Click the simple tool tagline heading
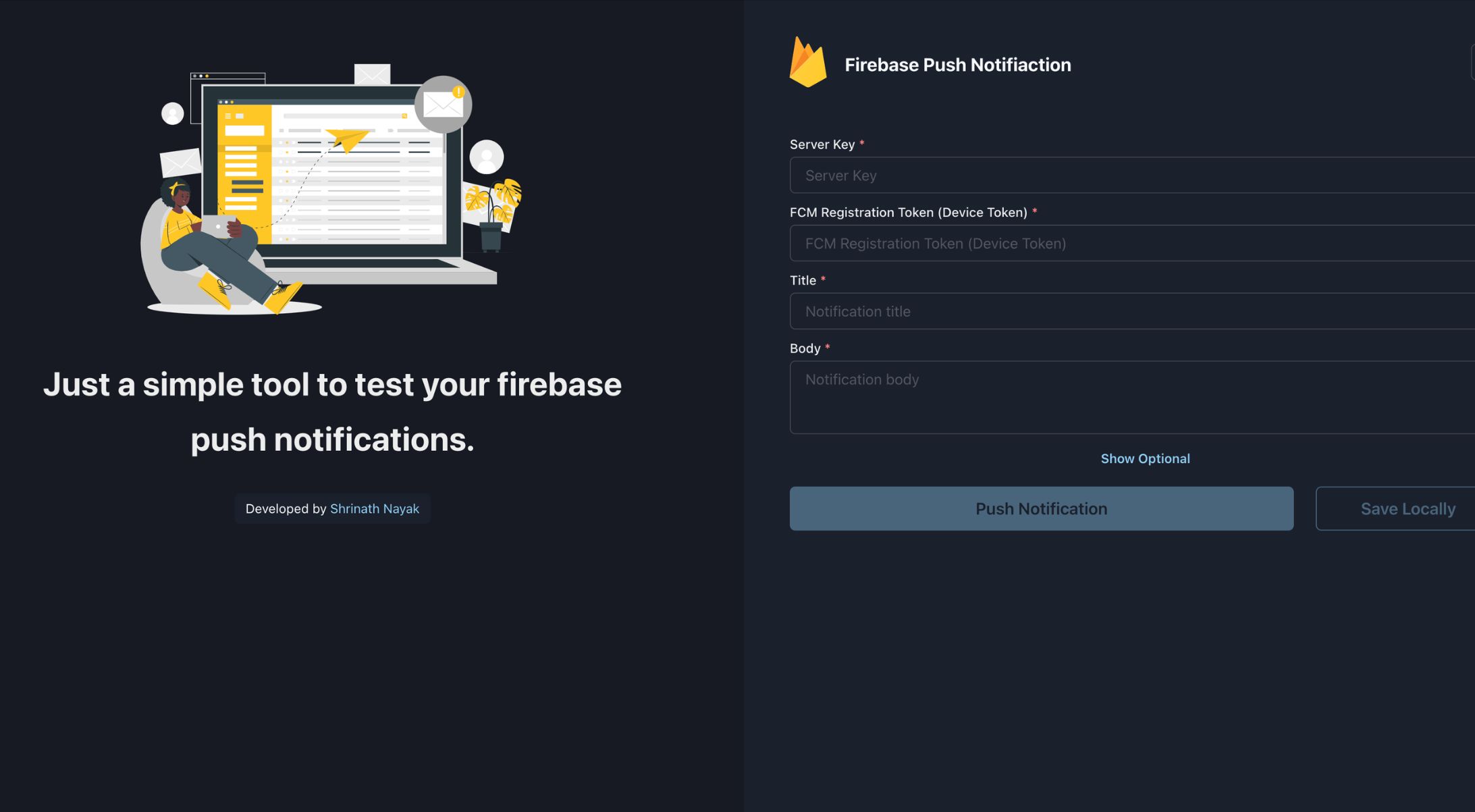This screenshot has width=1475, height=812. (x=332, y=412)
